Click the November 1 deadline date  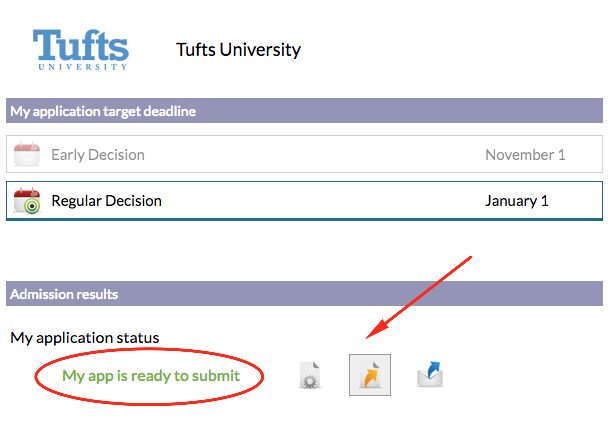tap(526, 155)
